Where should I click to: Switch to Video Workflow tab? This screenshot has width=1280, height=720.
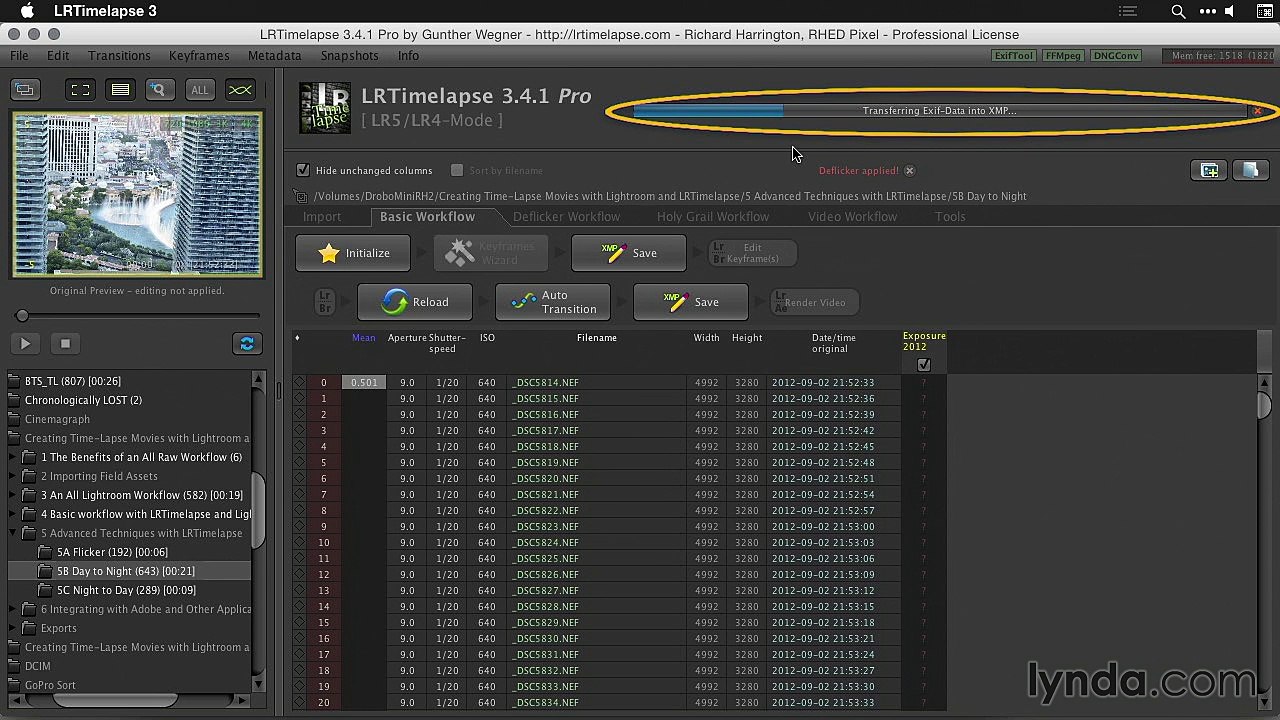click(852, 217)
